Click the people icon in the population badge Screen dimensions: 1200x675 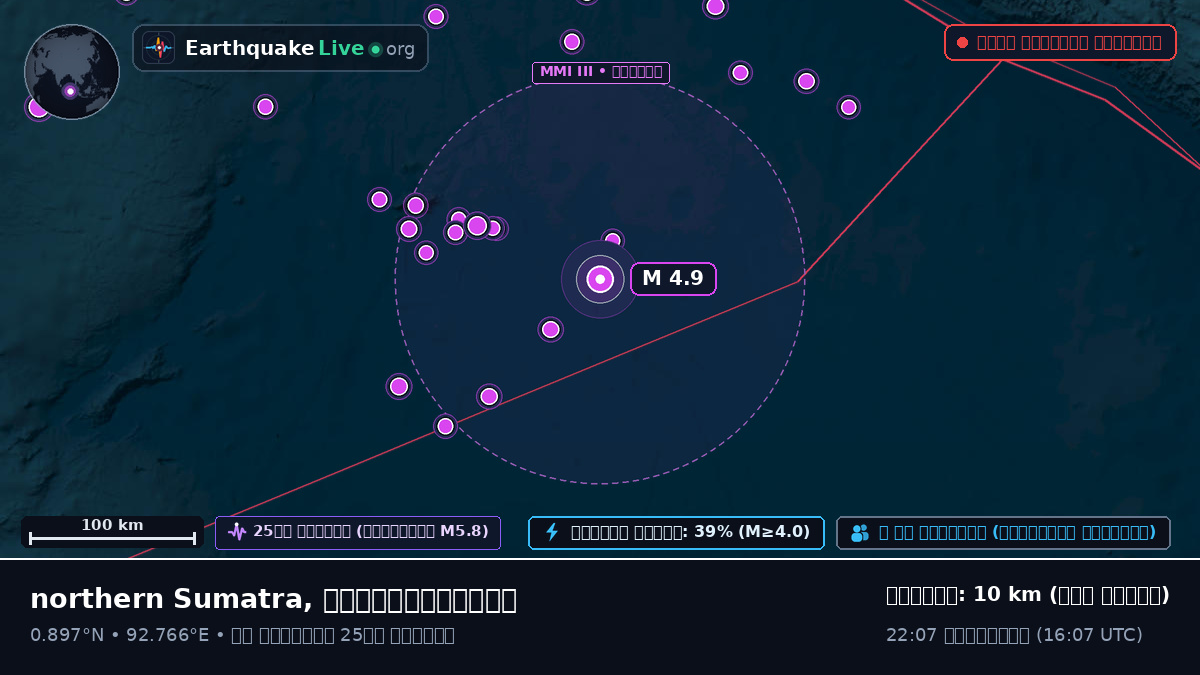(860, 533)
